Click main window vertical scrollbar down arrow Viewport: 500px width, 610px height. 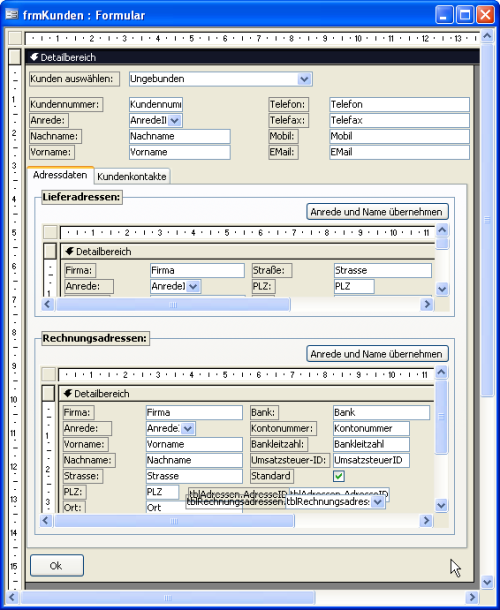487,582
